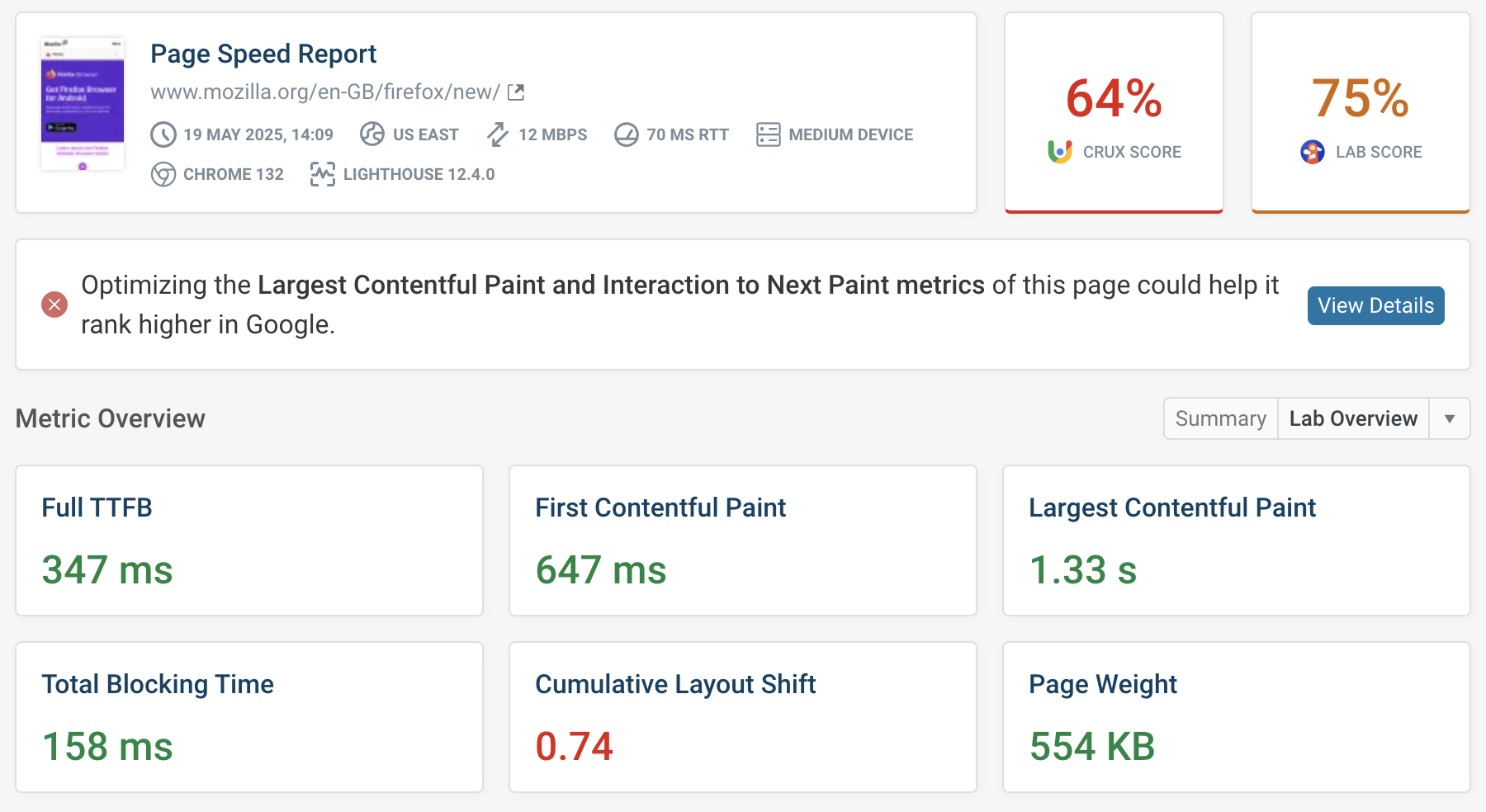This screenshot has width=1486, height=812.
Task: Click the First Contentful Paint heading
Action: click(660, 507)
